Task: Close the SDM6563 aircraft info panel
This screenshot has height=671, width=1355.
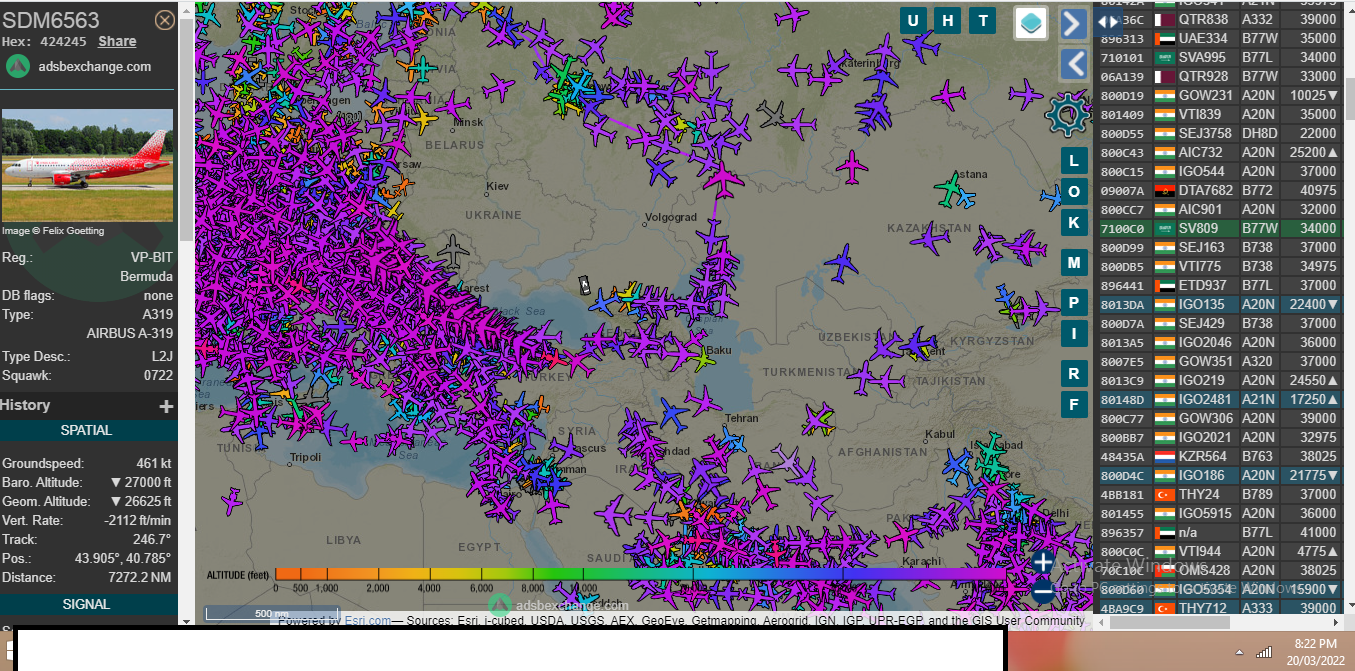Action: (165, 21)
